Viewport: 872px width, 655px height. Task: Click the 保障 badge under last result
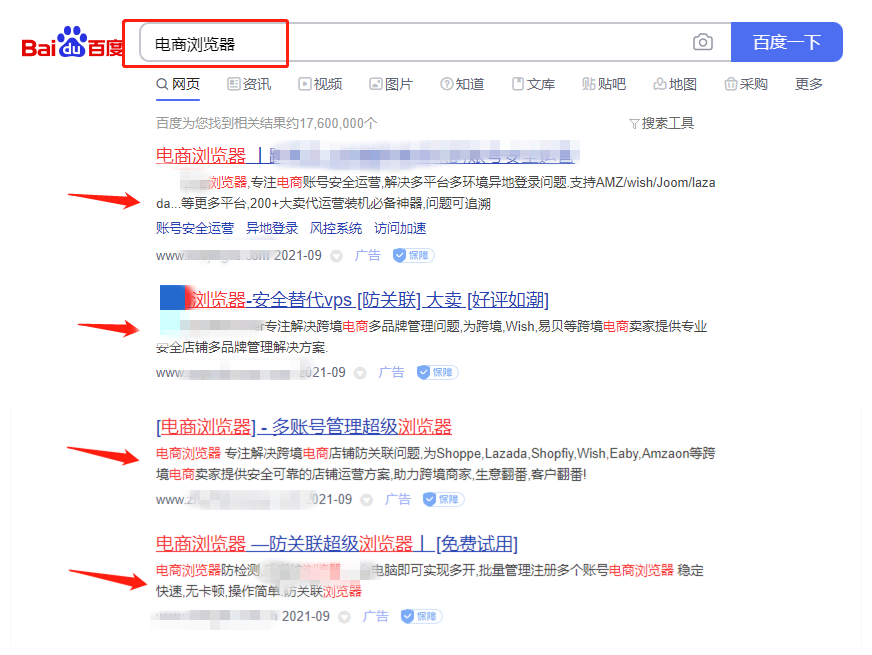tap(419, 616)
